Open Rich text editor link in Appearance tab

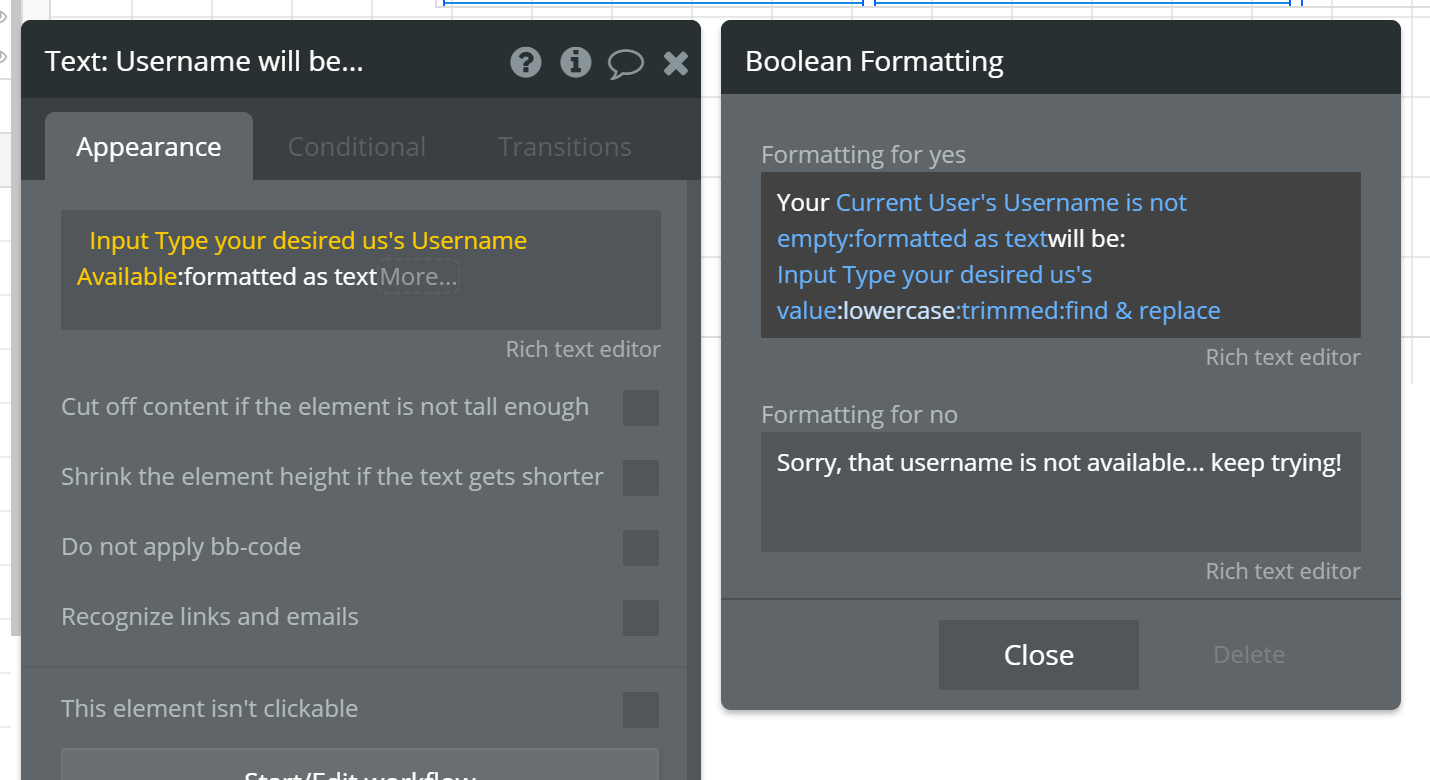(582, 350)
